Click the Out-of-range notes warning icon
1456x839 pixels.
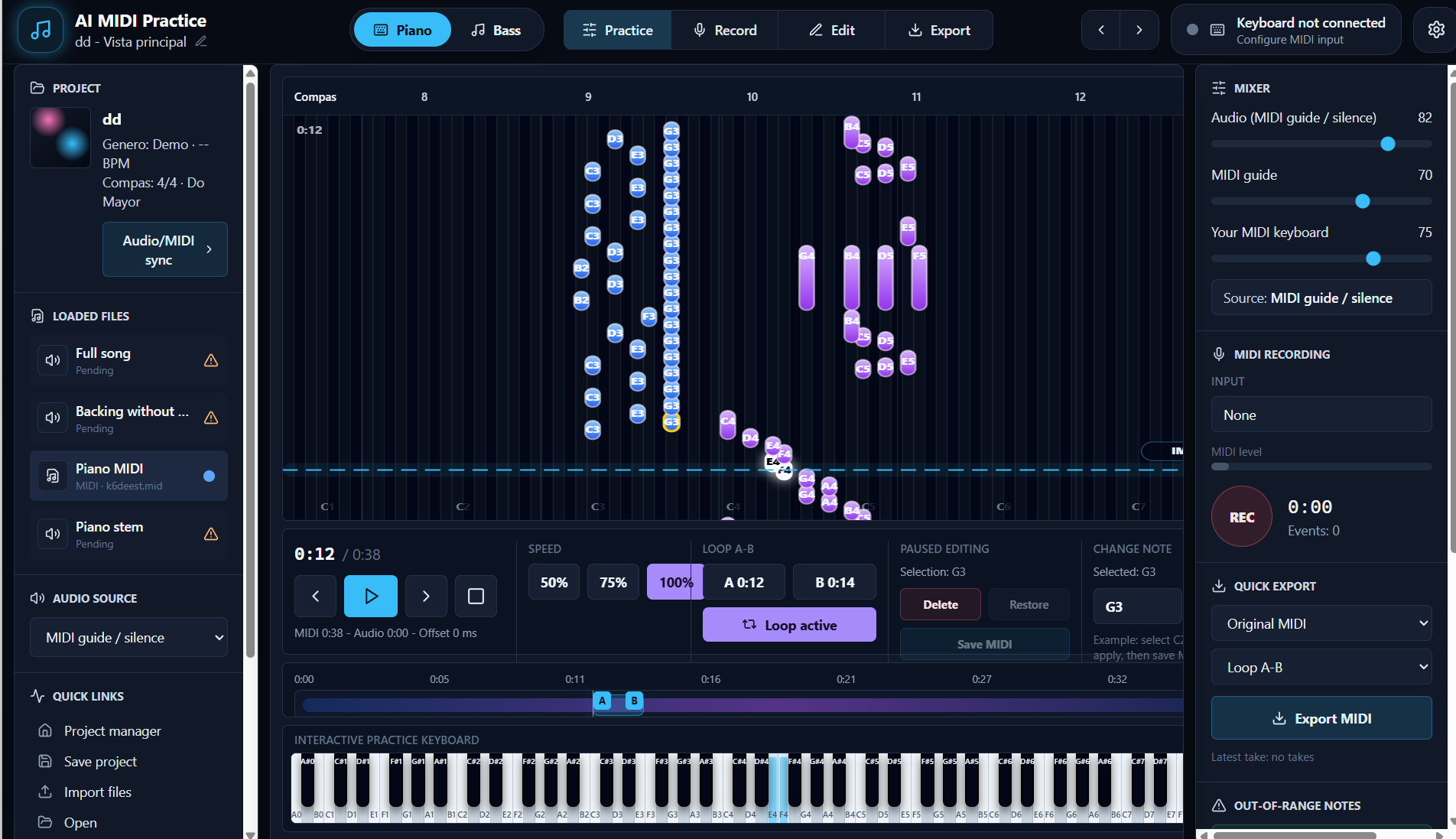[1219, 805]
